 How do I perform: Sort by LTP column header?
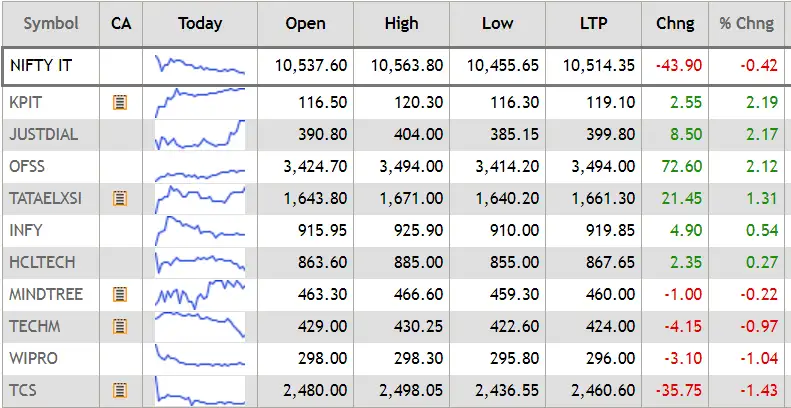(x=594, y=23)
